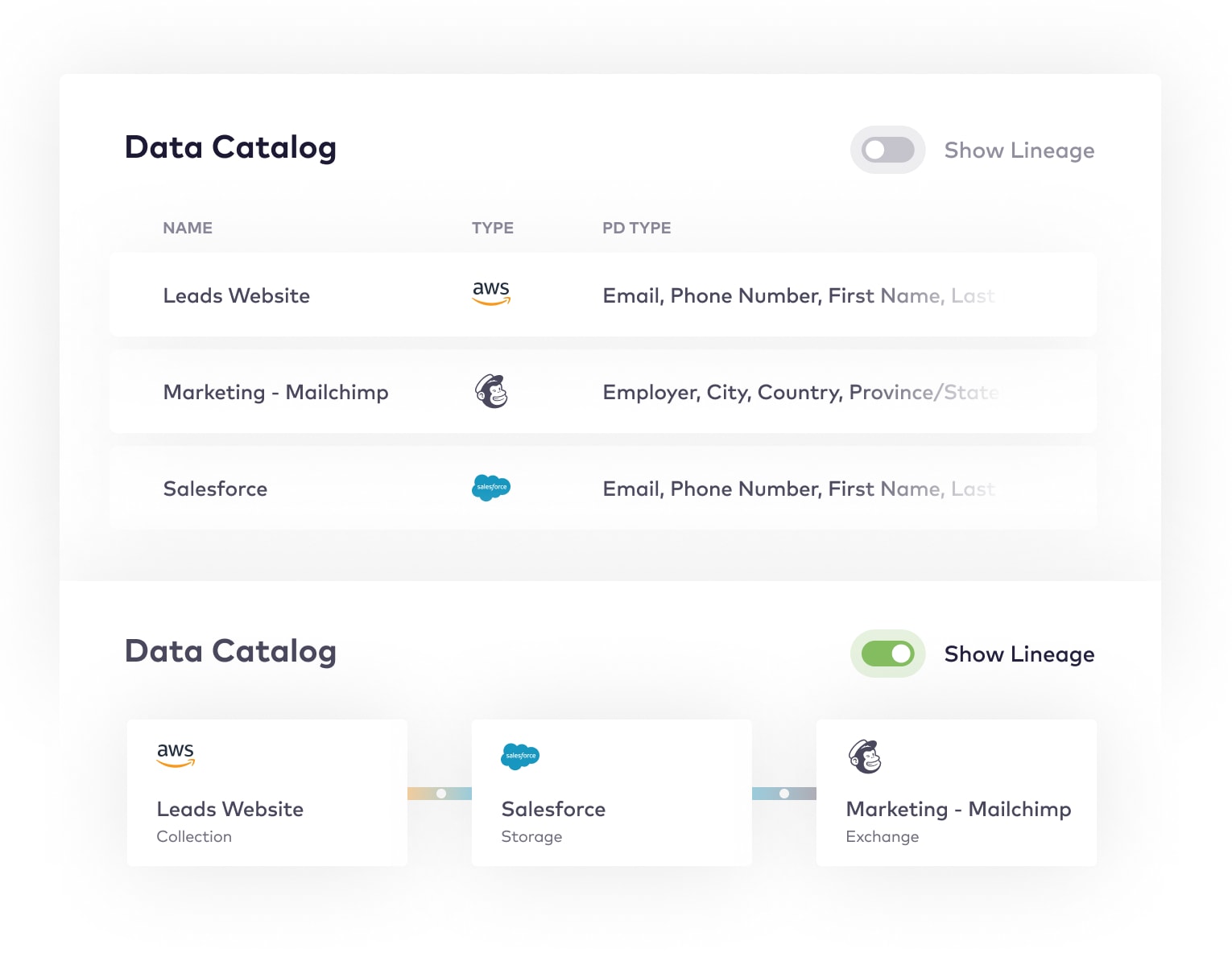Sort by the TYPE column header
This screenshot has height=961, width=1232.
click(493, 228)
